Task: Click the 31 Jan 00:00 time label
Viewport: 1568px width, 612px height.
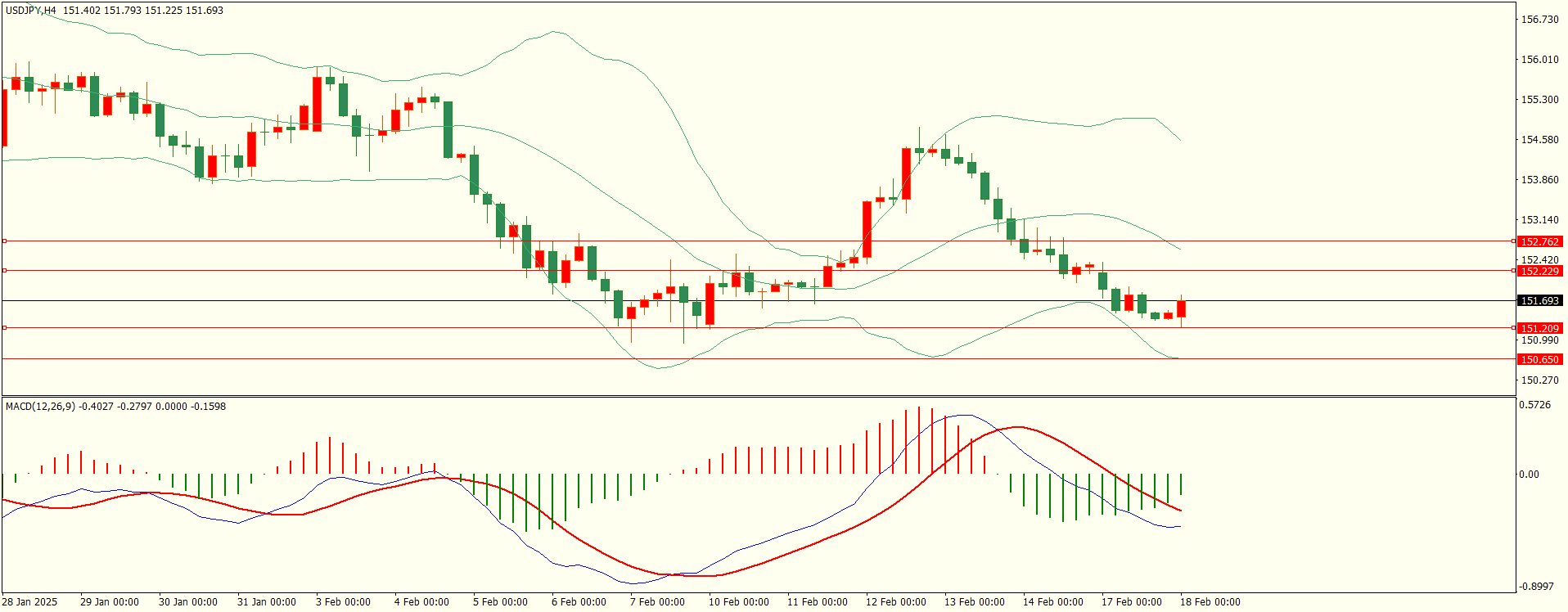Action: (267, 602)
